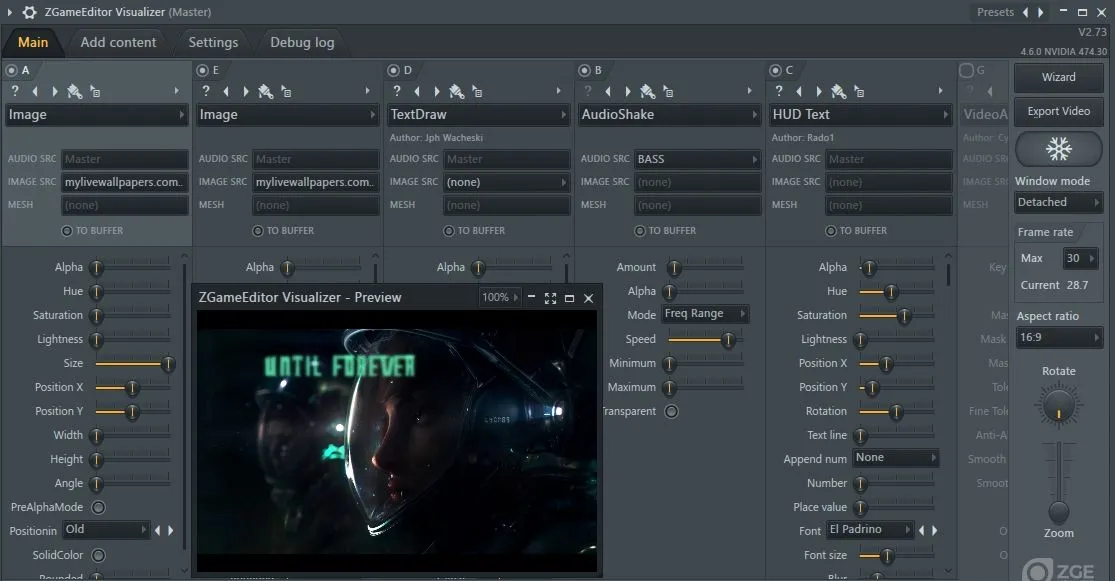Click the Size slider in layer A
Viewport: 1115px width, 581px height.
click(132, 363)
